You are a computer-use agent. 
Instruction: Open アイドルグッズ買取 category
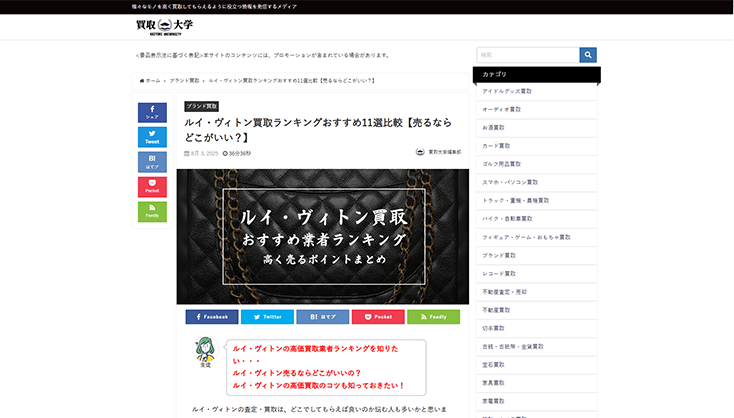tap(507, 92)
